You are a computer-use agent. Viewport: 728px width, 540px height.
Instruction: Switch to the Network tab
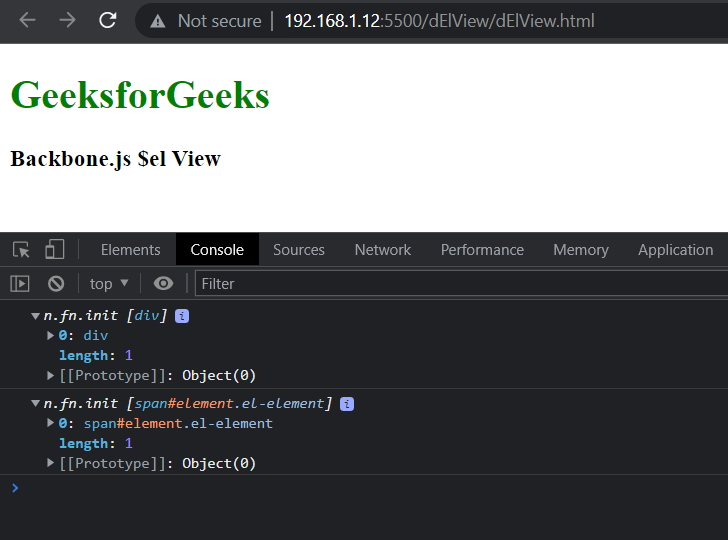(x=383, y=250)
